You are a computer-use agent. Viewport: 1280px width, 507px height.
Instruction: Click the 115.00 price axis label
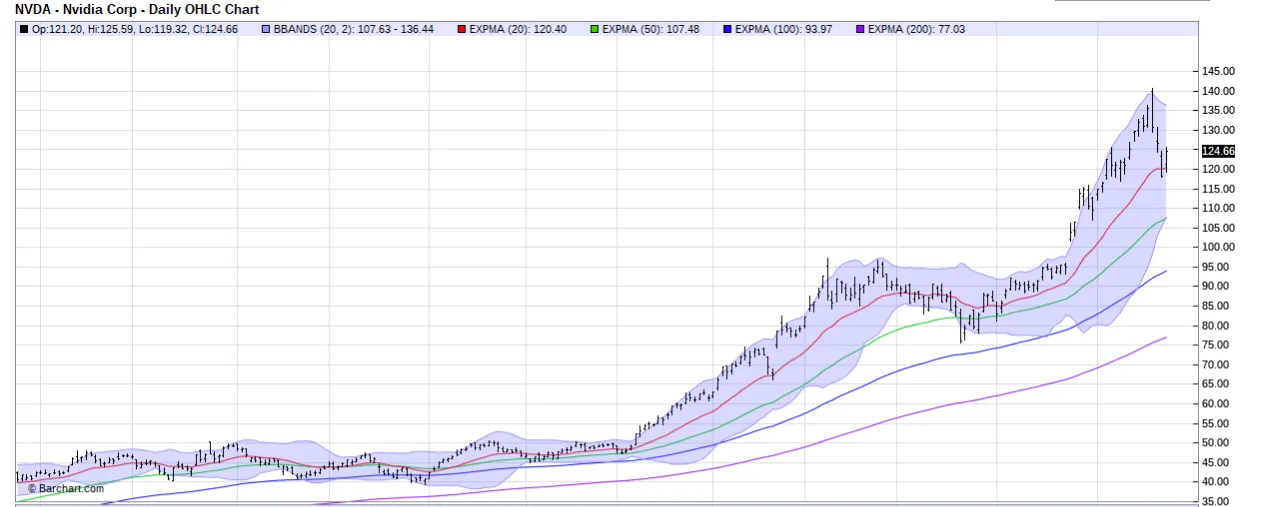(1218, 189)
